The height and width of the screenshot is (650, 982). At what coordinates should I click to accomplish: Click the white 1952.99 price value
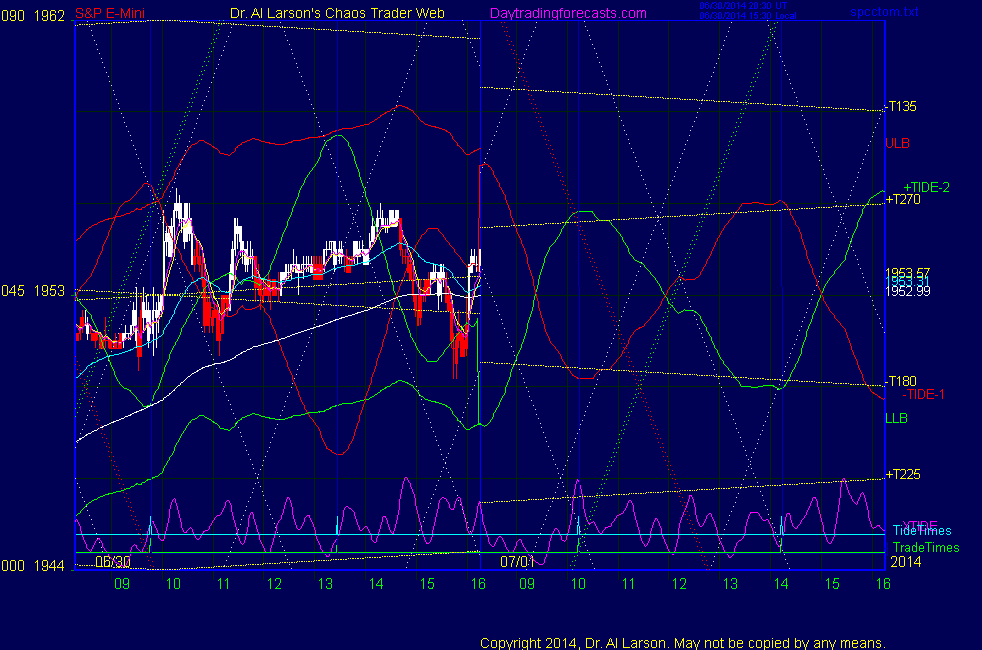point(907,291)
